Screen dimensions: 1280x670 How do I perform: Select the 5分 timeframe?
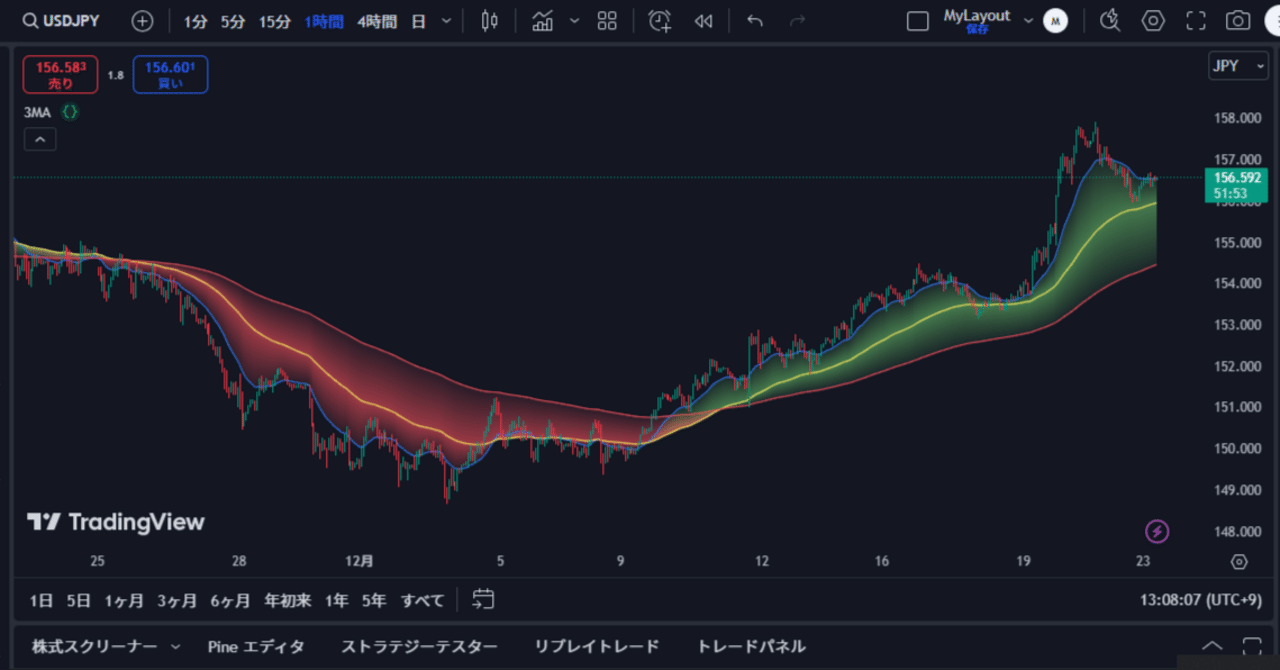pos(233,21)
